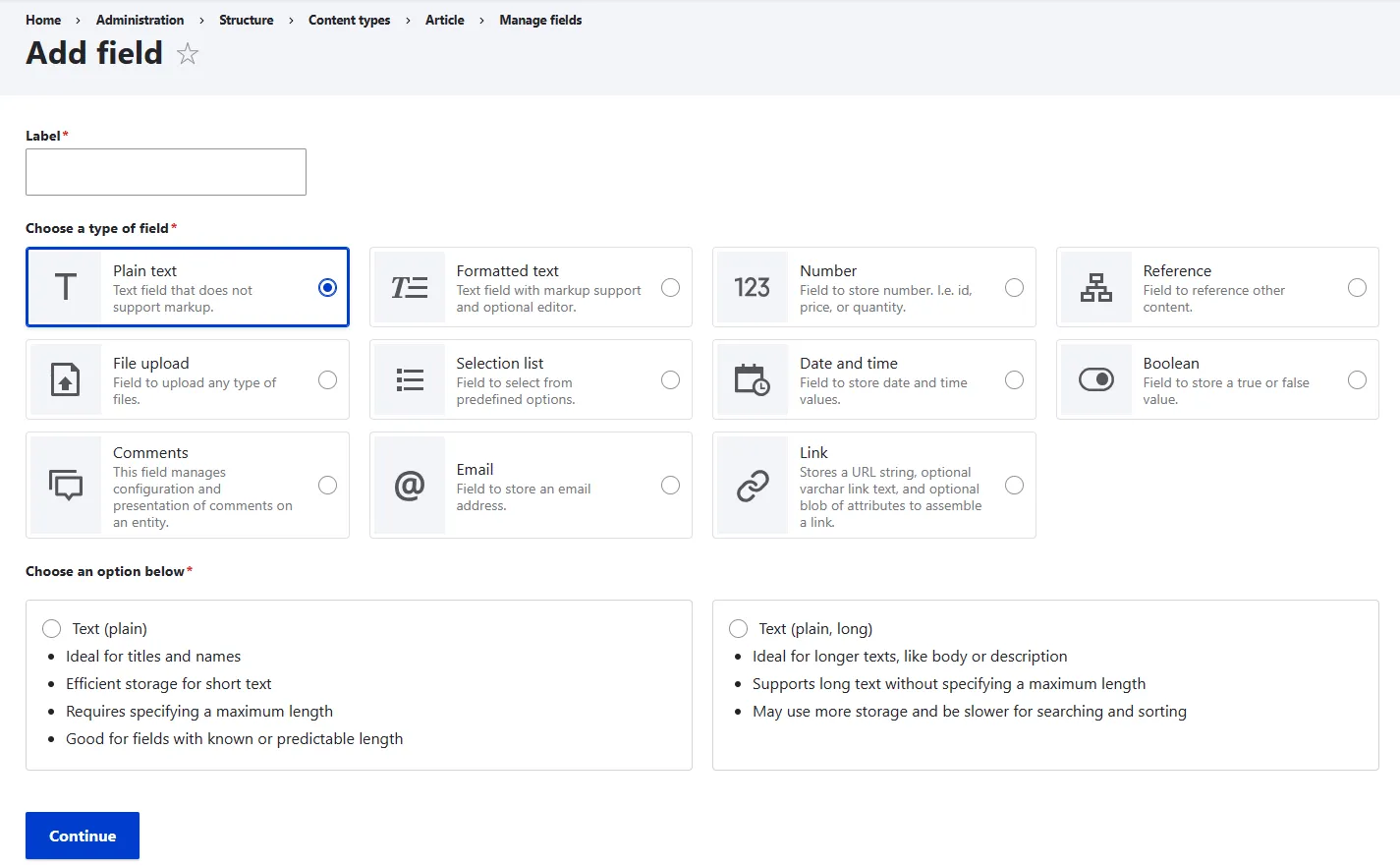Viewport: 1400px width, 866px height.
Task: Click 'Field to store an email address' text
Action: pos(524,497)
